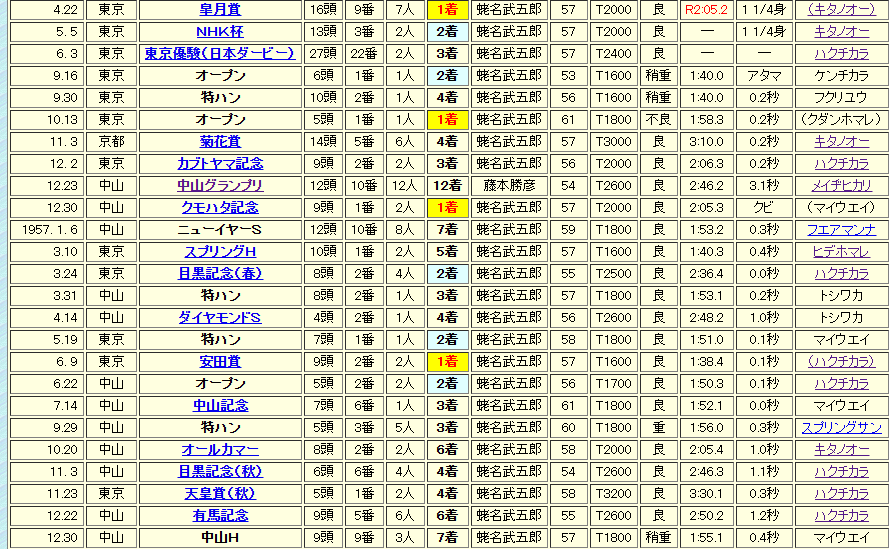This screenshot has width=889, height=549.
Task: Open ハクチカラ link in 有馬記念 row
Action: click(841, 516)
